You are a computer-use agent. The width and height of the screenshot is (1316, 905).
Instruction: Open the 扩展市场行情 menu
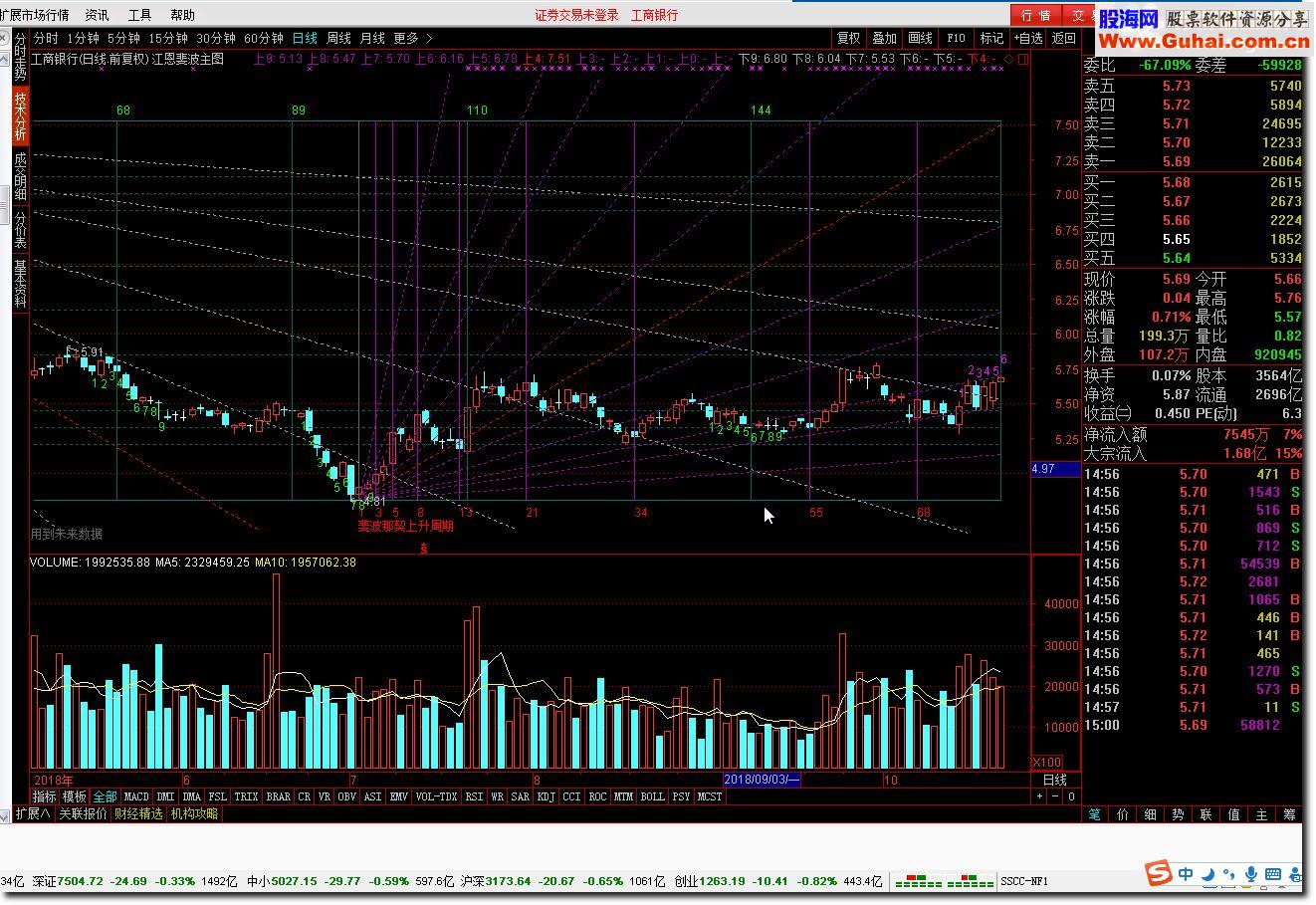click(34, 15)
